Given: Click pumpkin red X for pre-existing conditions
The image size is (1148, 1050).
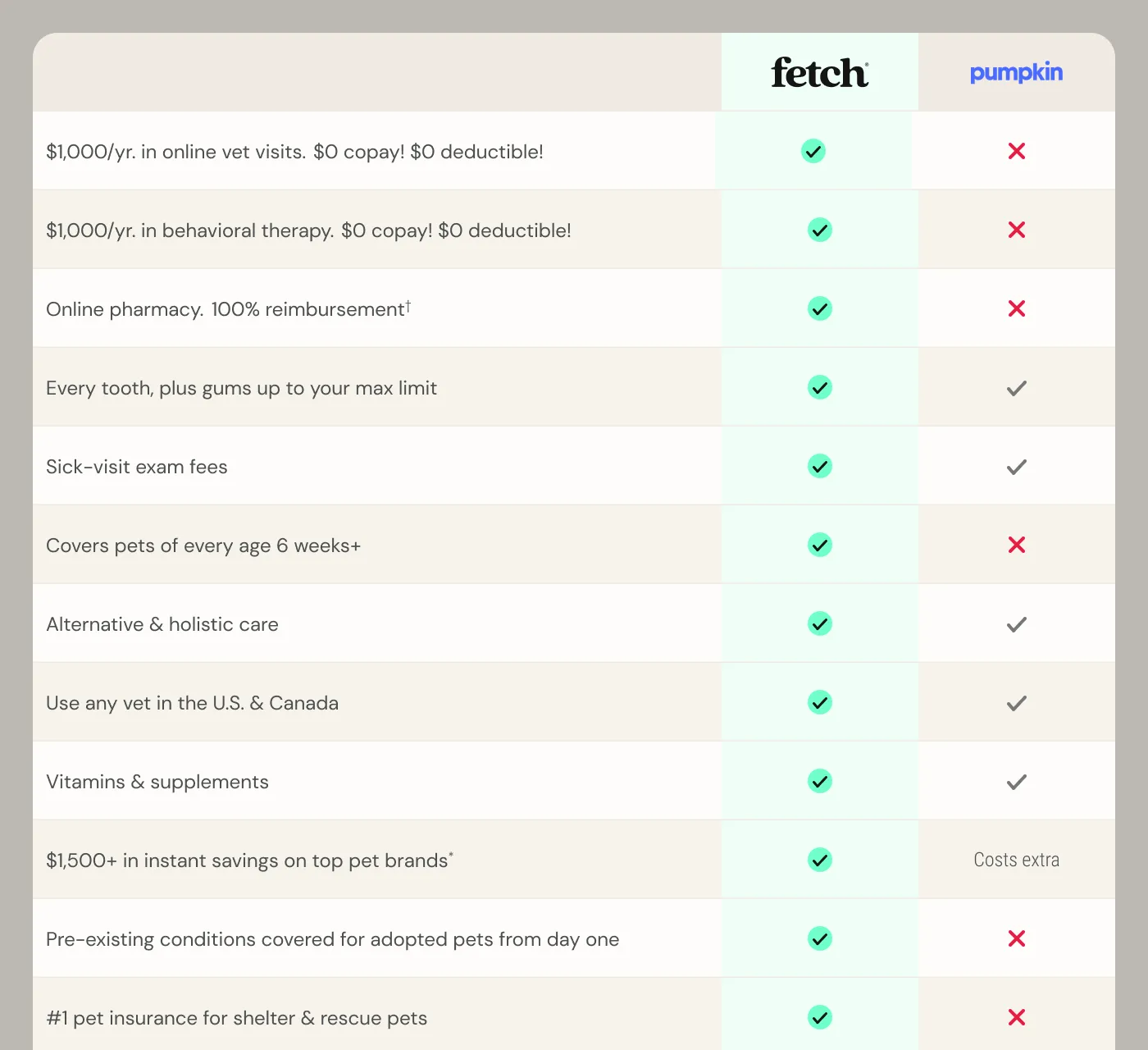Looking at the screenshot, I should click(x=1017, y=938).
